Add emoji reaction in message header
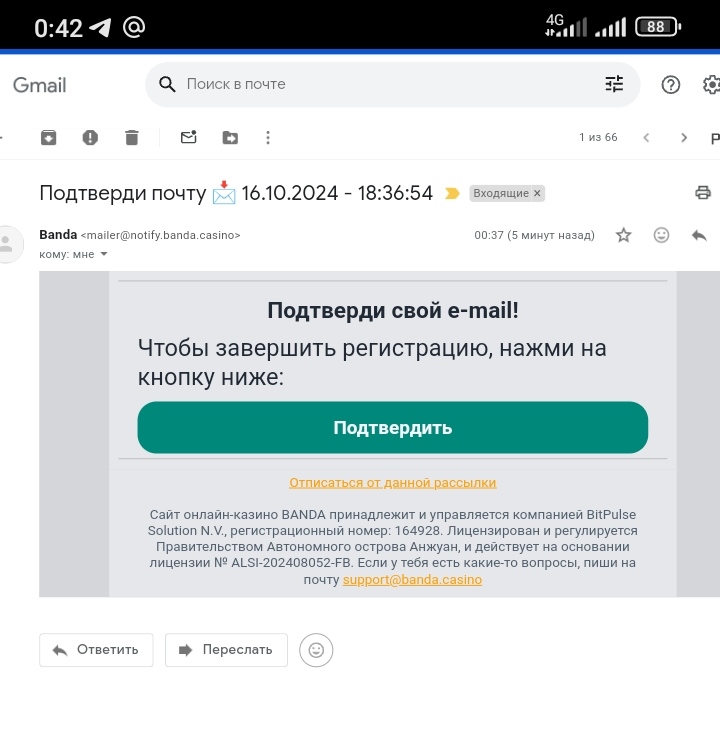The height and width of the screenshot is (740, 720). [661, 235]
